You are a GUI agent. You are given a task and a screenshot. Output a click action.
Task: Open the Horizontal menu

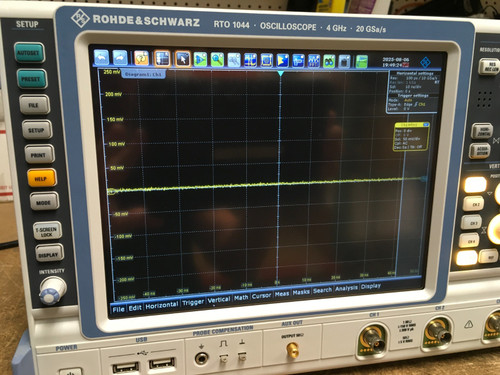point(162,305)
